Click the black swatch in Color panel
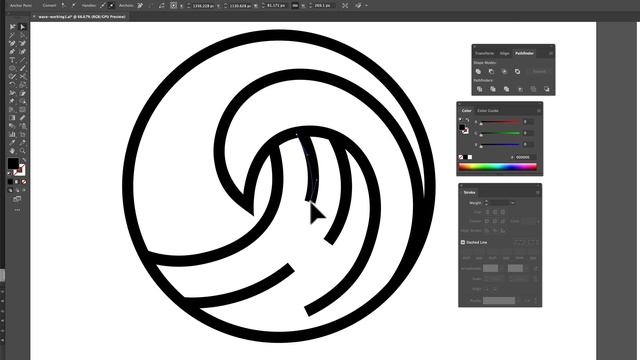The height and width of the screenshot is (360, 640). pos(465,157)
